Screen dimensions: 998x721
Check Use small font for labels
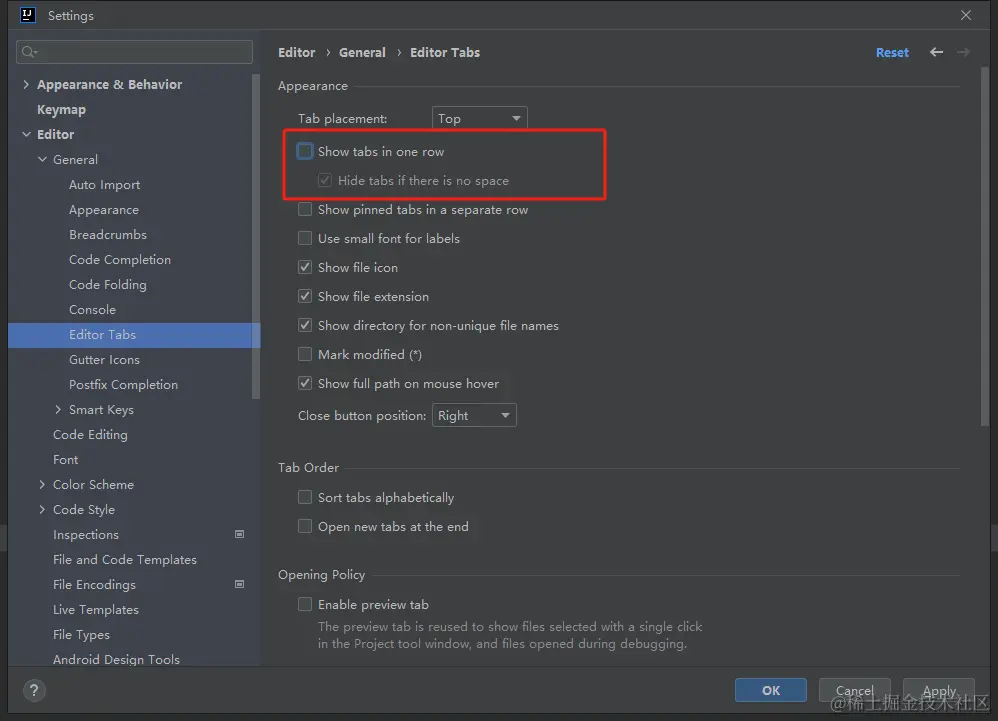305,239
